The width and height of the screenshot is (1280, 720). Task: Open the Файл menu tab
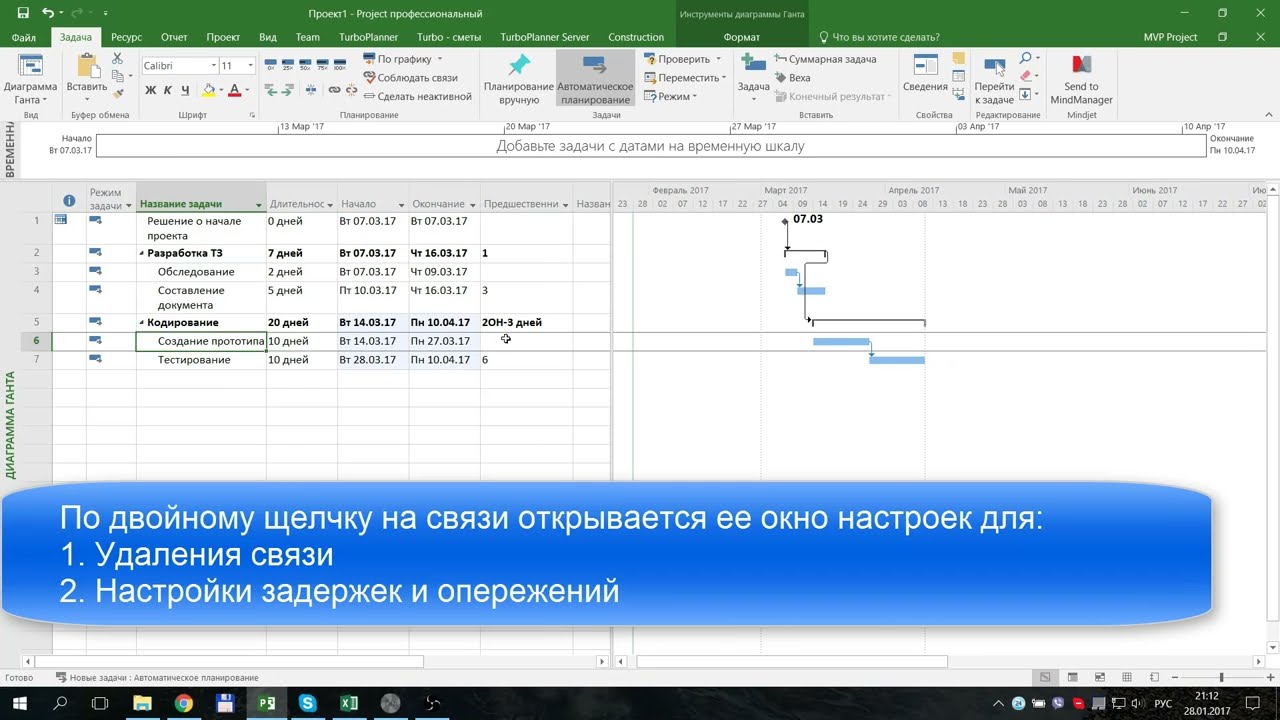tap(24, 37)
